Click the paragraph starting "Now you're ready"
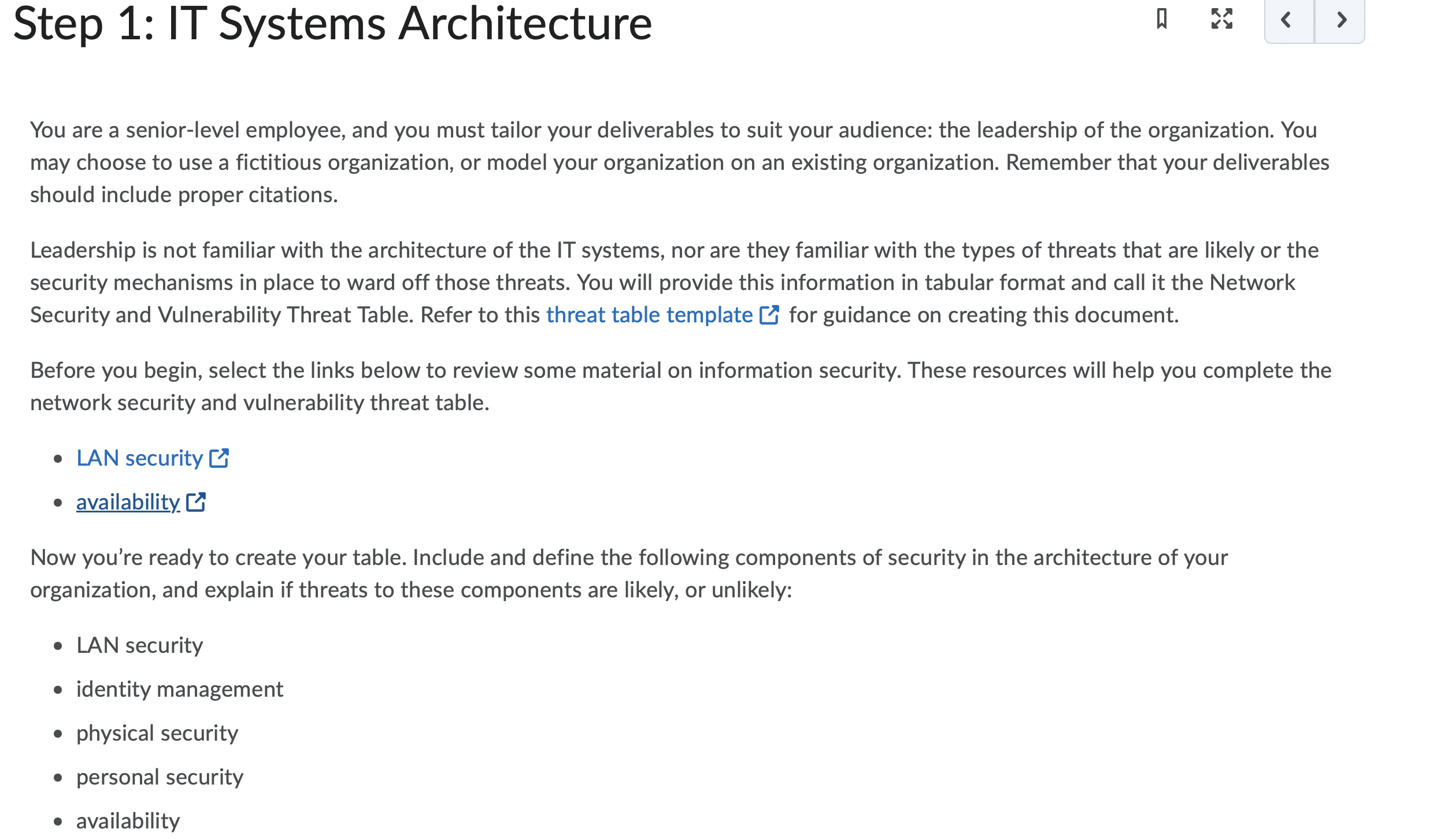This screenshot has height=840, width=1437. (629, 574)
